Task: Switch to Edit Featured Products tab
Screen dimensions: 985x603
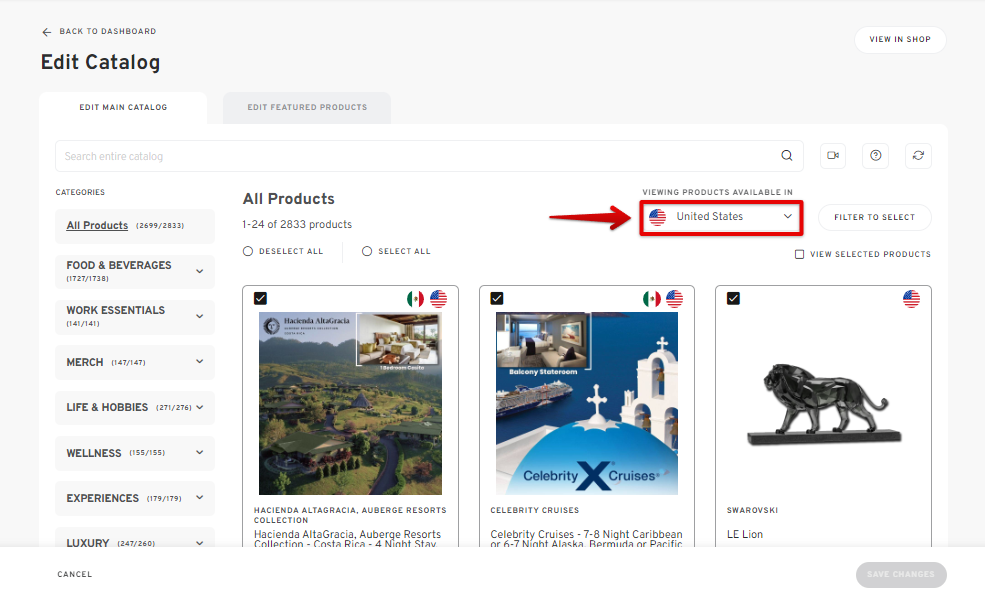Action: (x=307, y=107)
